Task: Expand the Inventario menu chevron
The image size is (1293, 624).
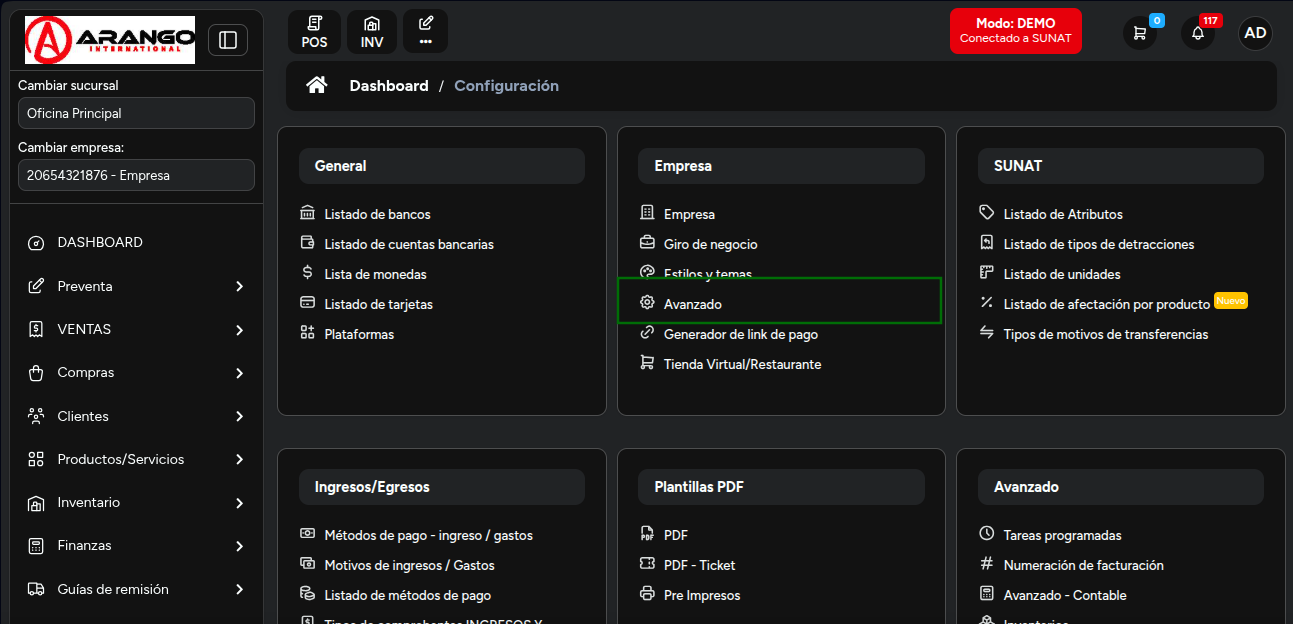Action: tap(239, 503)
